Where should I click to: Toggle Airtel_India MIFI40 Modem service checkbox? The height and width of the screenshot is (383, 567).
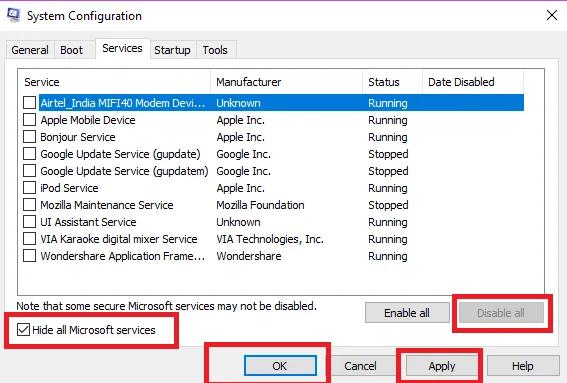[x=29, y=103]
